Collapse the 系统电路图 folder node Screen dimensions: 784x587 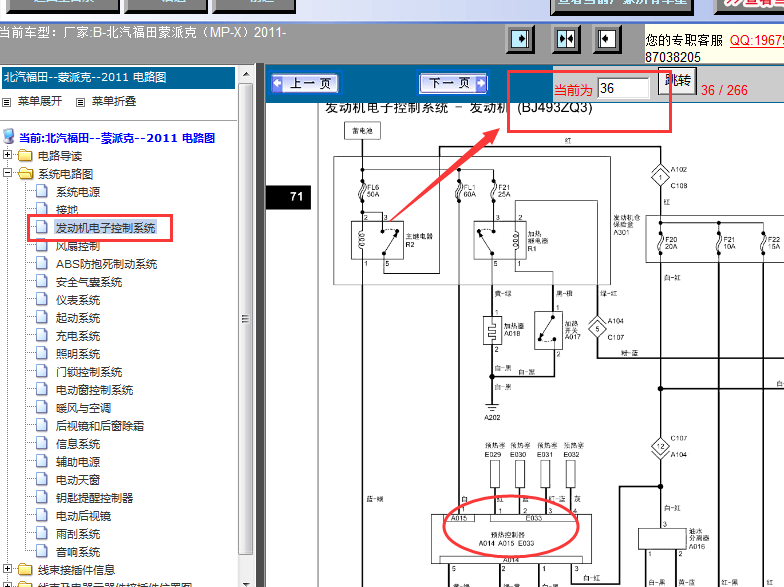click(x=7, y=173)
